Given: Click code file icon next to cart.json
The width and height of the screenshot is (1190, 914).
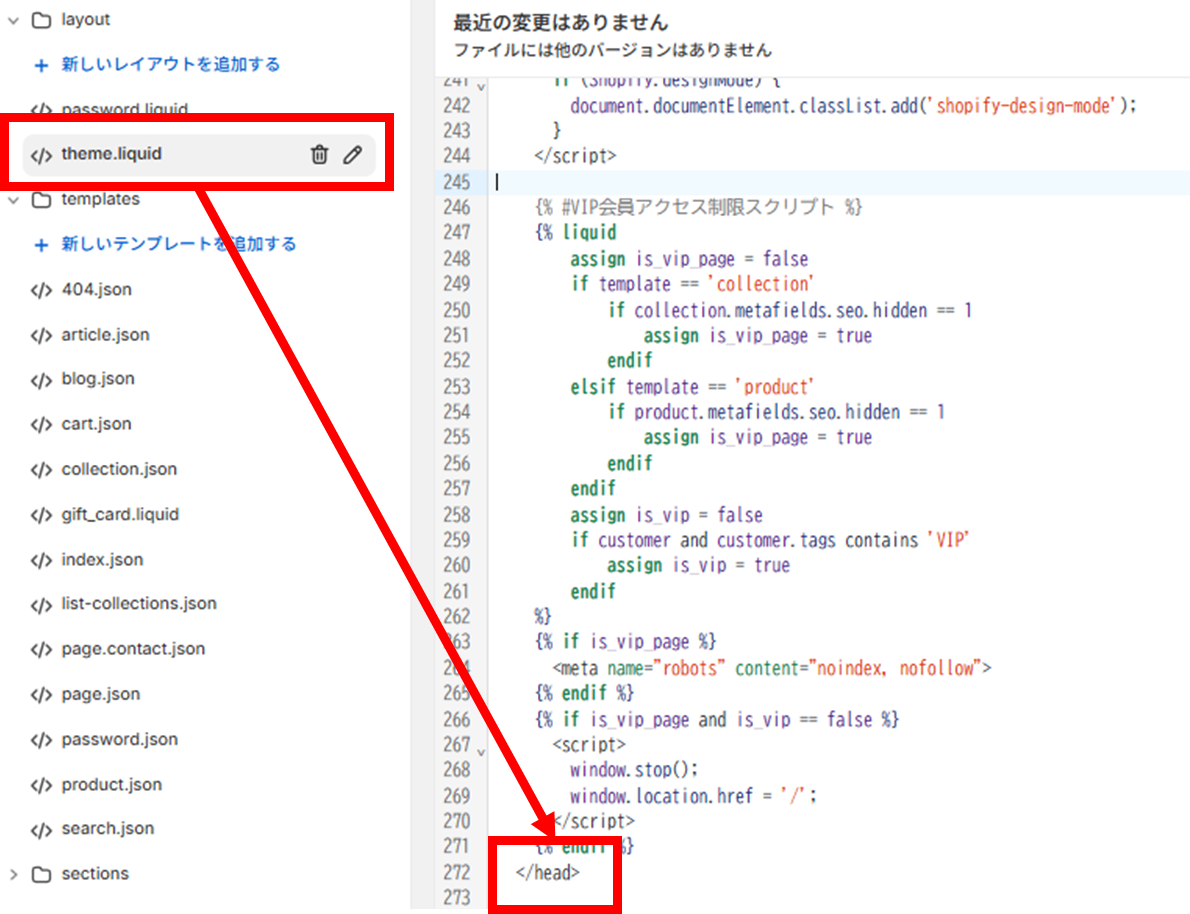Looking at the screenshot, I should tap(41, 425).
